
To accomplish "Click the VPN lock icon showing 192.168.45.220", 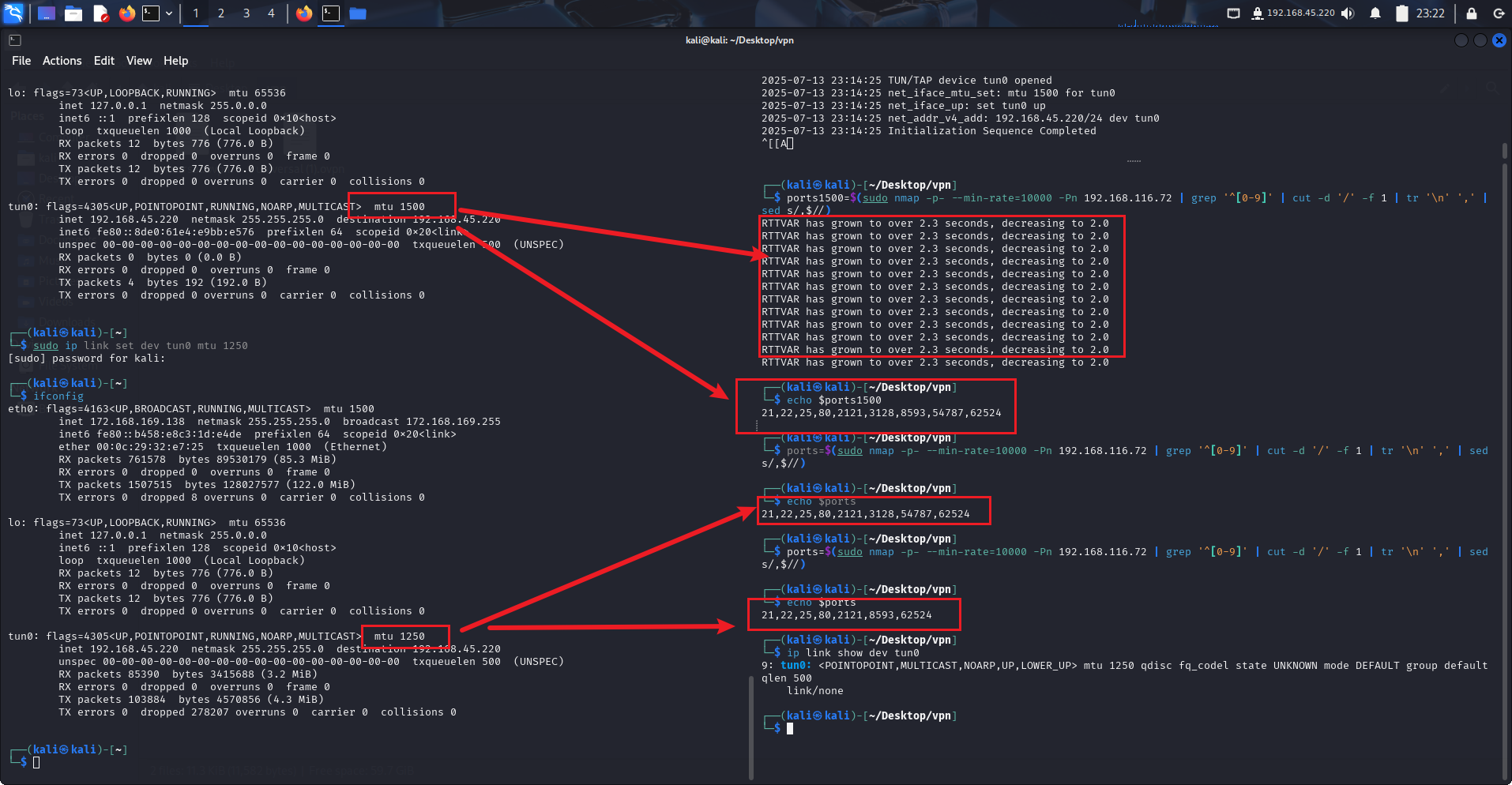I will pyautogui.click(x=1293, y=13).
